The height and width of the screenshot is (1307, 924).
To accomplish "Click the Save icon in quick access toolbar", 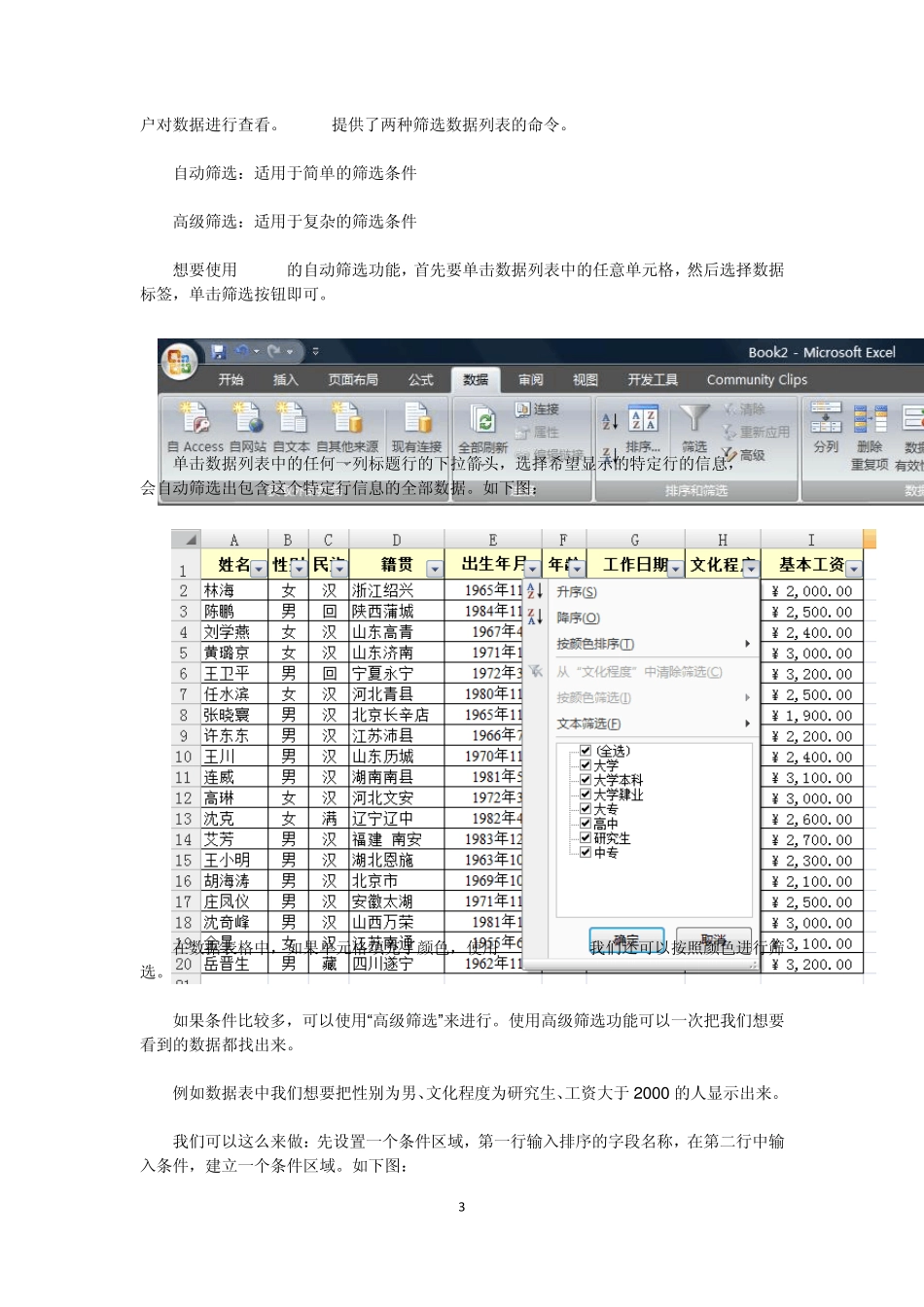I will pyautogui.click(x=218, y=351).
